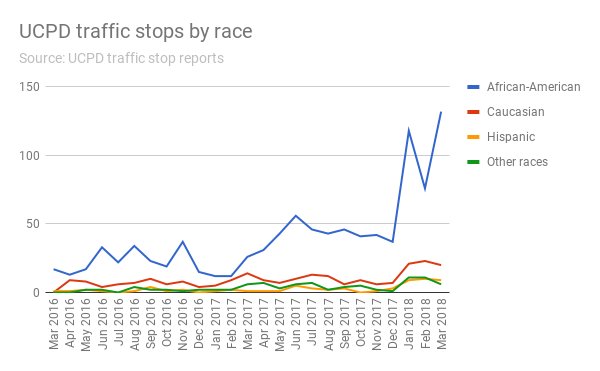The height and width of the screenshot is (371, 600).
Task: Click the red Caucasian legend swatch
Action: point(473,112)
